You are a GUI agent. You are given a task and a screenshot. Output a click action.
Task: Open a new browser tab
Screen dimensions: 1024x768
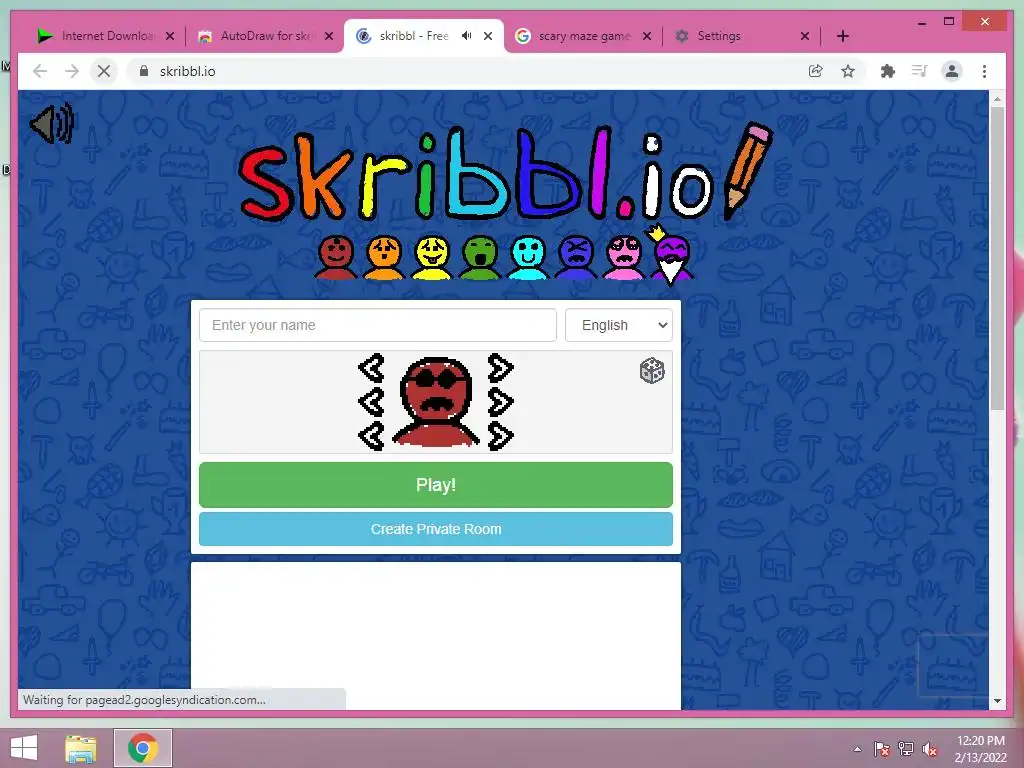click(x=842, y=36)
